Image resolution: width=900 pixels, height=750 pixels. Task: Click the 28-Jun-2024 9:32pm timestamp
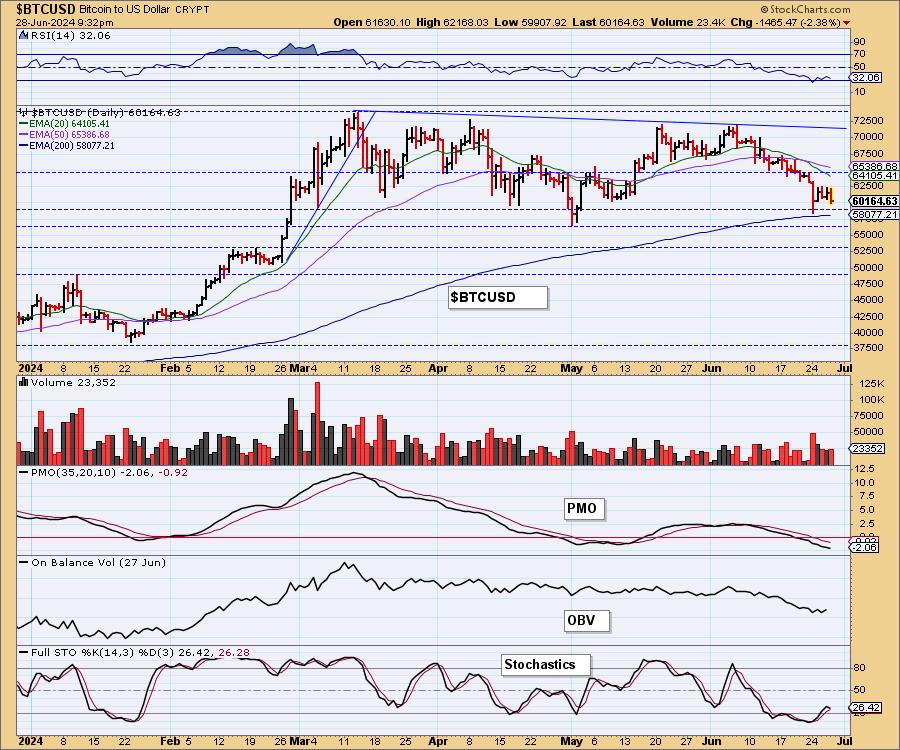pyautogui.click(x=64, y=22)
